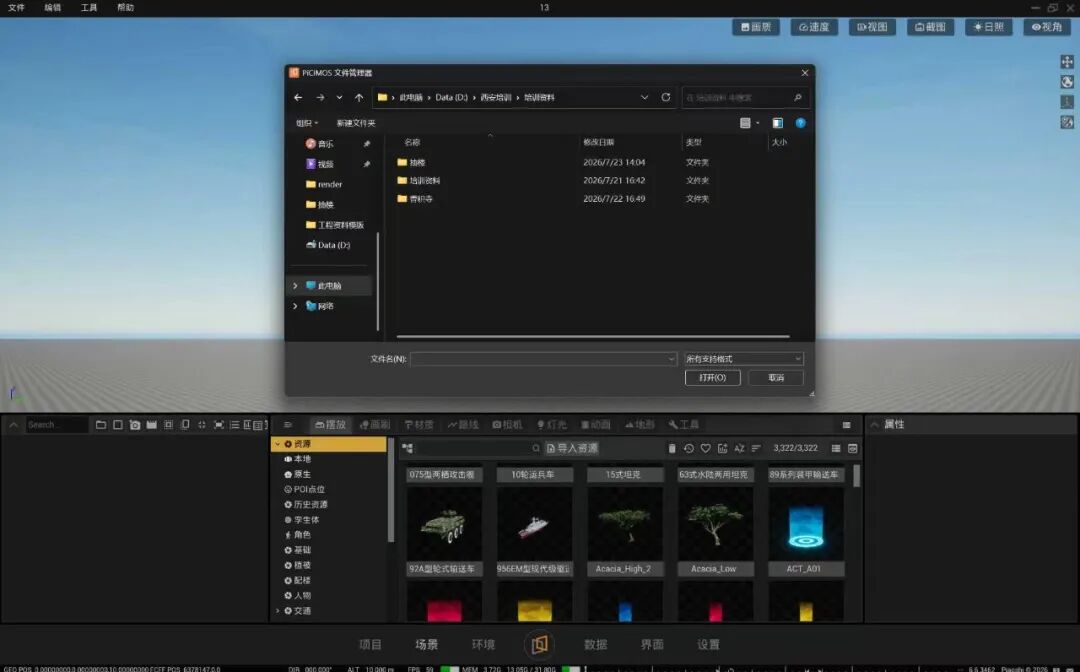Open the 文件 menu
1080x672 pixels.
(17, 8)
